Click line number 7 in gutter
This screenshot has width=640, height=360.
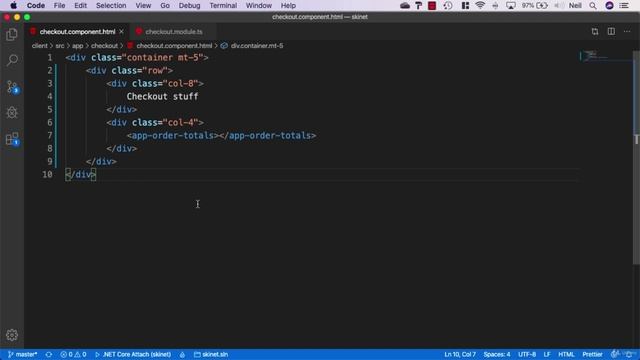click(49, 136)
